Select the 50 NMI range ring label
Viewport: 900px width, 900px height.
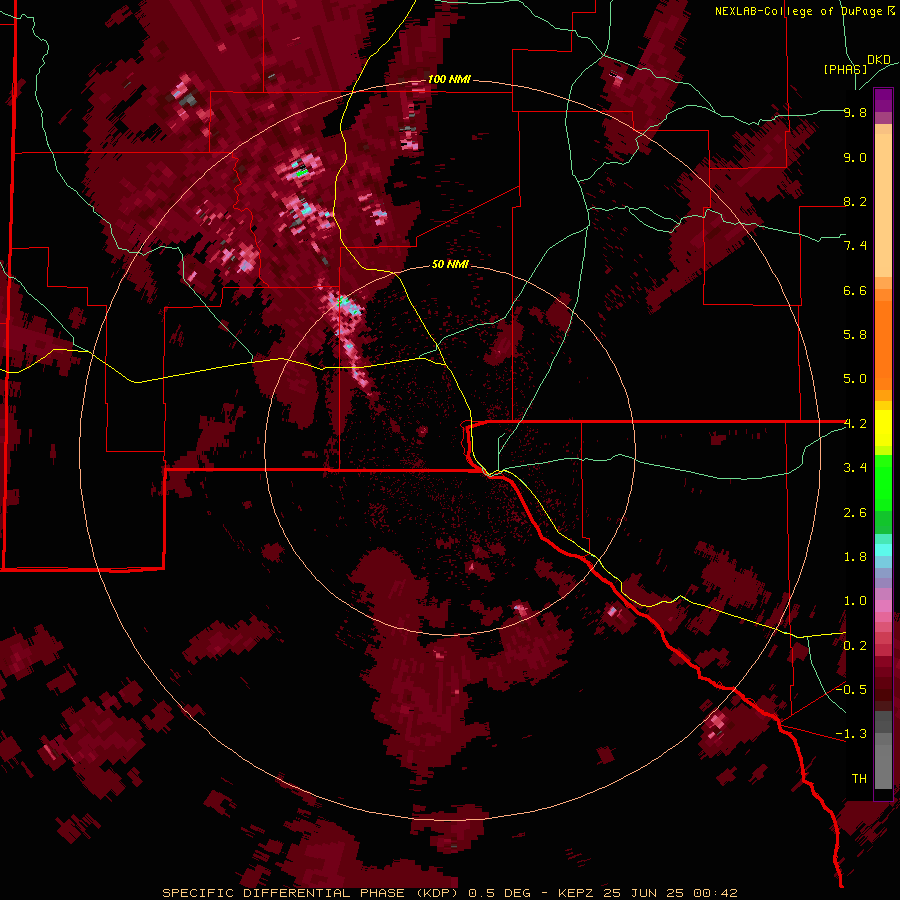(x=450, y=264)
